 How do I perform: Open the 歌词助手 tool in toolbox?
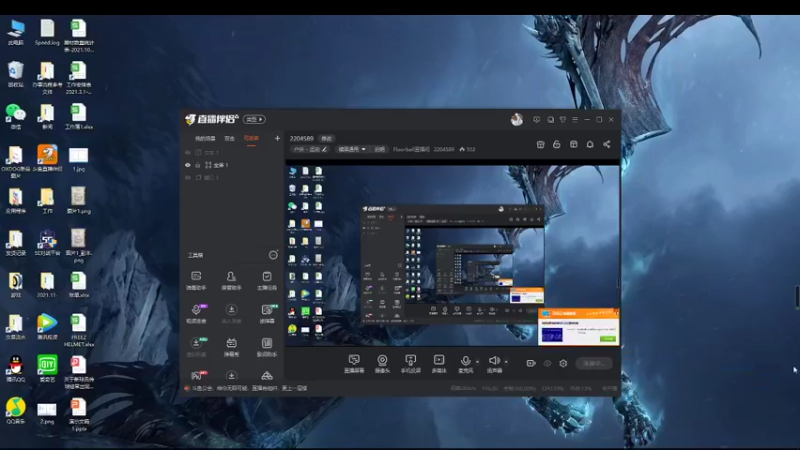click(x=266, y=347)
